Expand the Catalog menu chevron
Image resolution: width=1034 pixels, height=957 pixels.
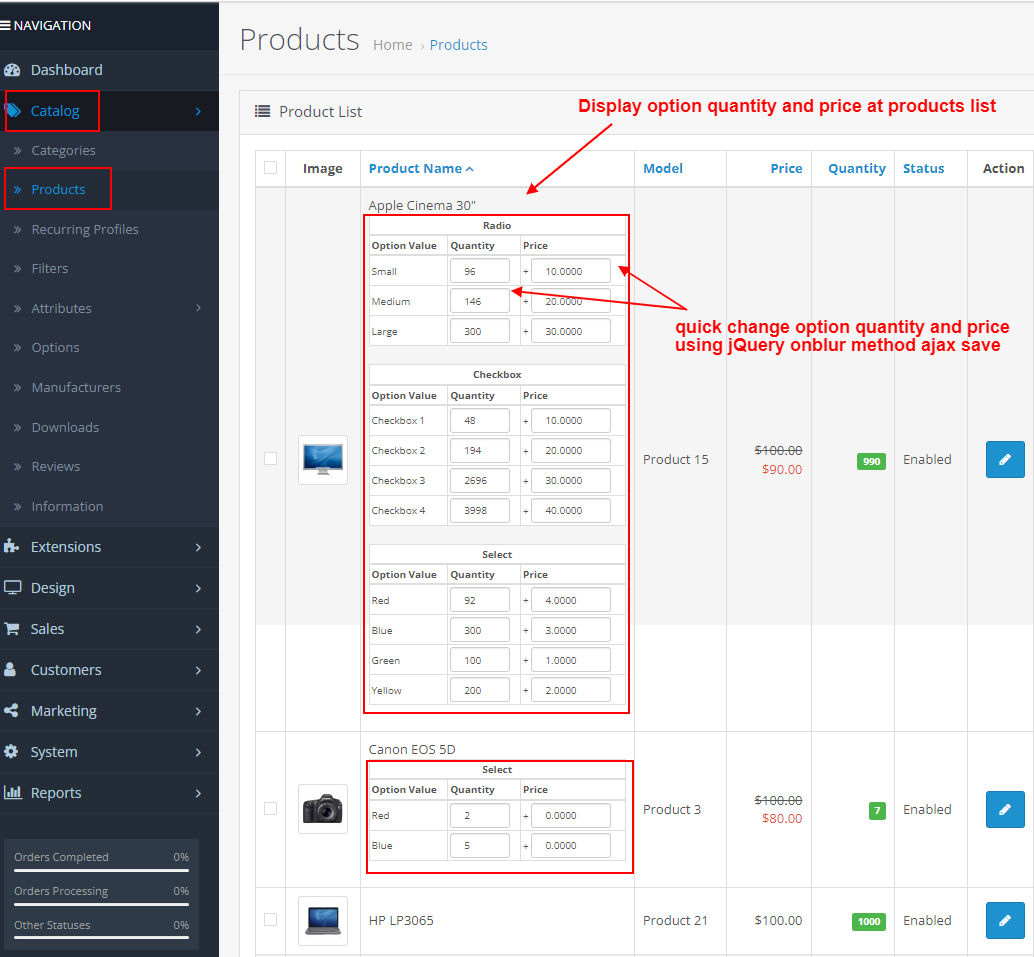(x=198, y=111)
